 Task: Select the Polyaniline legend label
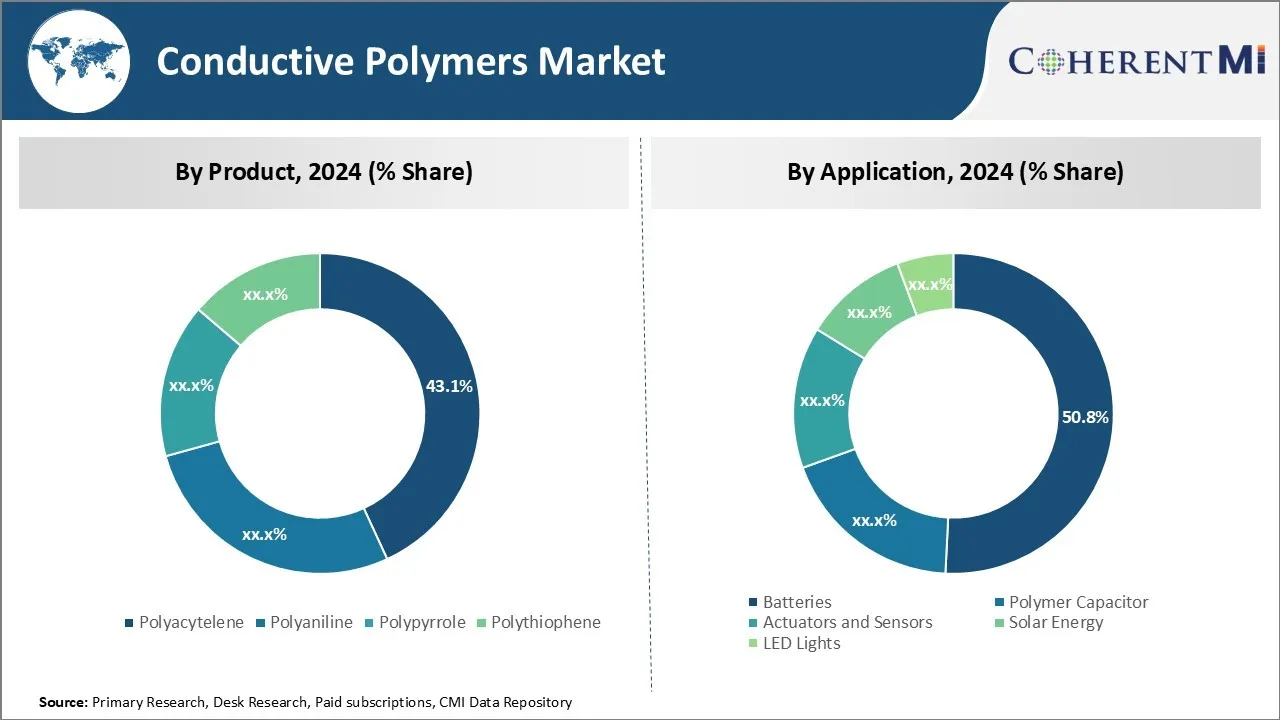point(312,622)
